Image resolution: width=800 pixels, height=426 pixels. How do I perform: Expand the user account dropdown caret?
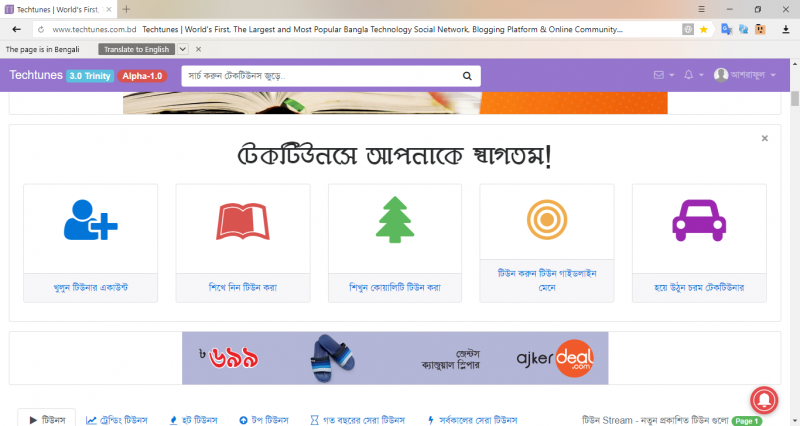(x=773, y=76)
